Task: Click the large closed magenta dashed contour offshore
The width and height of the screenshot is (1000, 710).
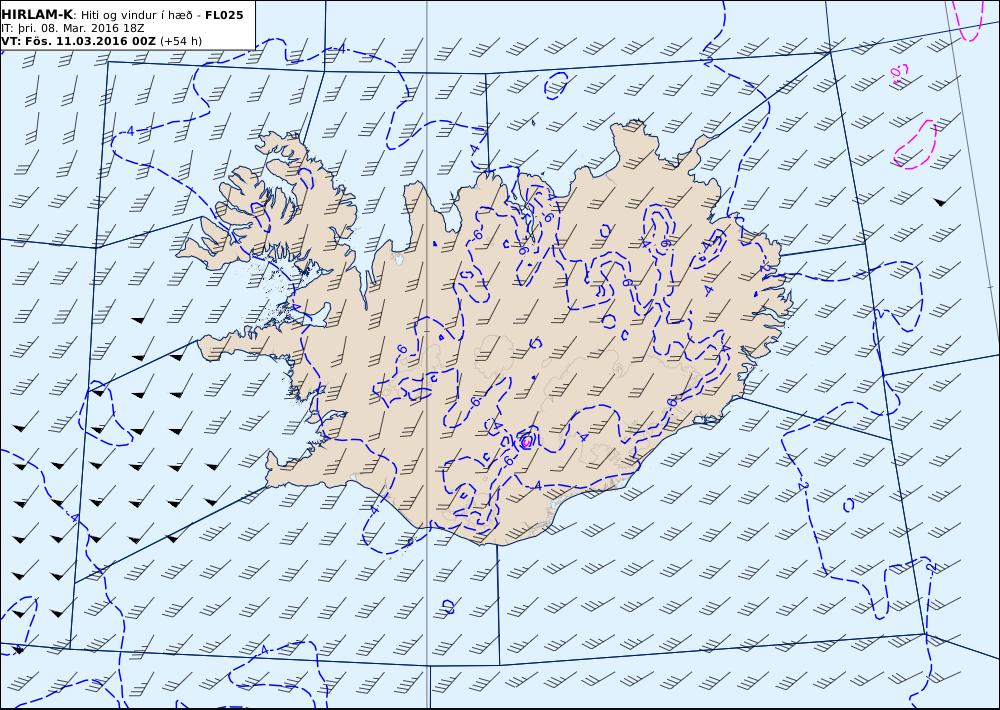Action: [916, 145]
